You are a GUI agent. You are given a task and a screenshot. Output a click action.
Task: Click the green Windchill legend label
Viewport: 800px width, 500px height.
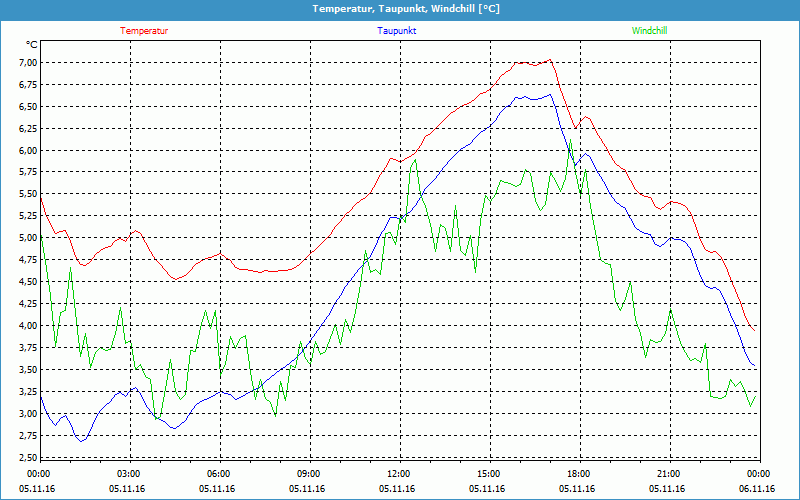click(x=650, y=31)
